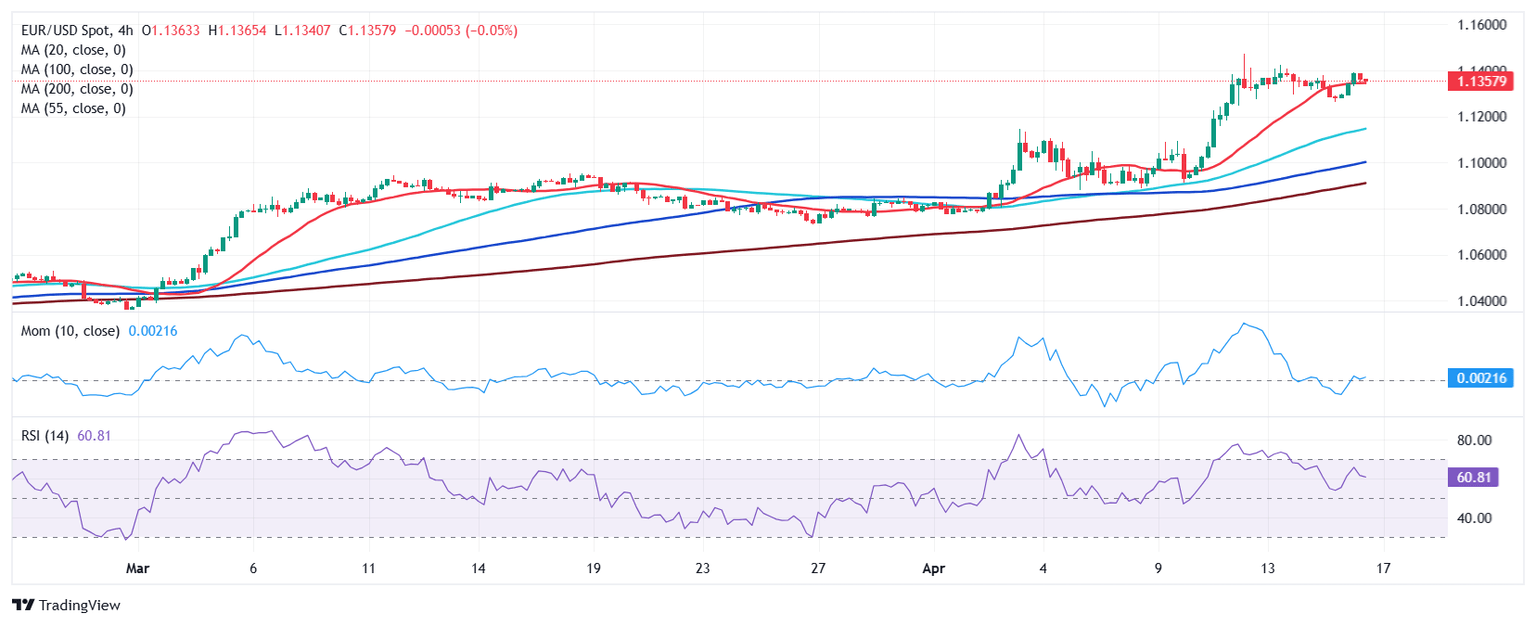The image size is (1536, 625).
Task: Select the EUR/USD Spot 4h chart title
Action: click(x=78, y=31)
